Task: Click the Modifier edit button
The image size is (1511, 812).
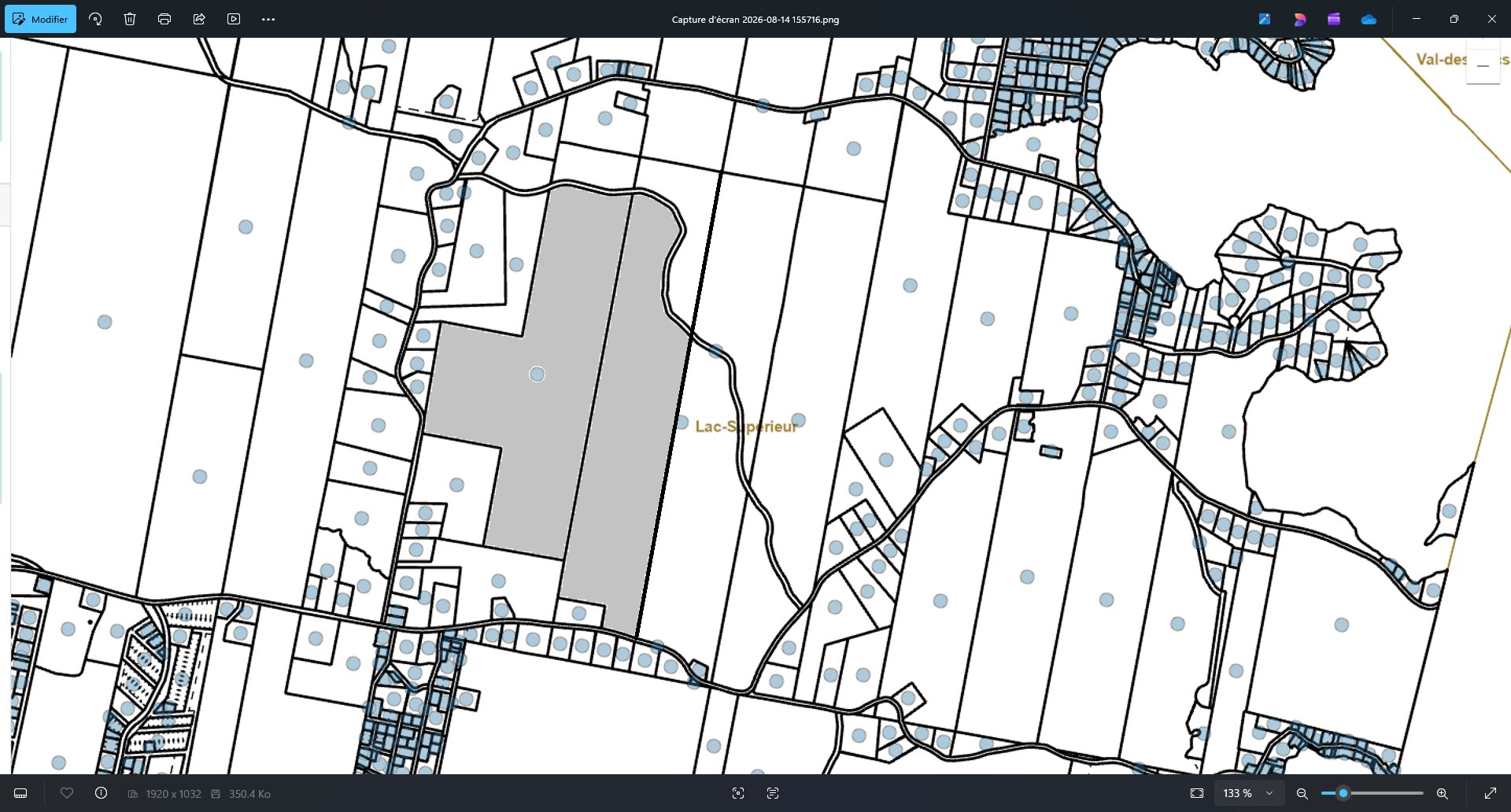Action: pos(40,19)
